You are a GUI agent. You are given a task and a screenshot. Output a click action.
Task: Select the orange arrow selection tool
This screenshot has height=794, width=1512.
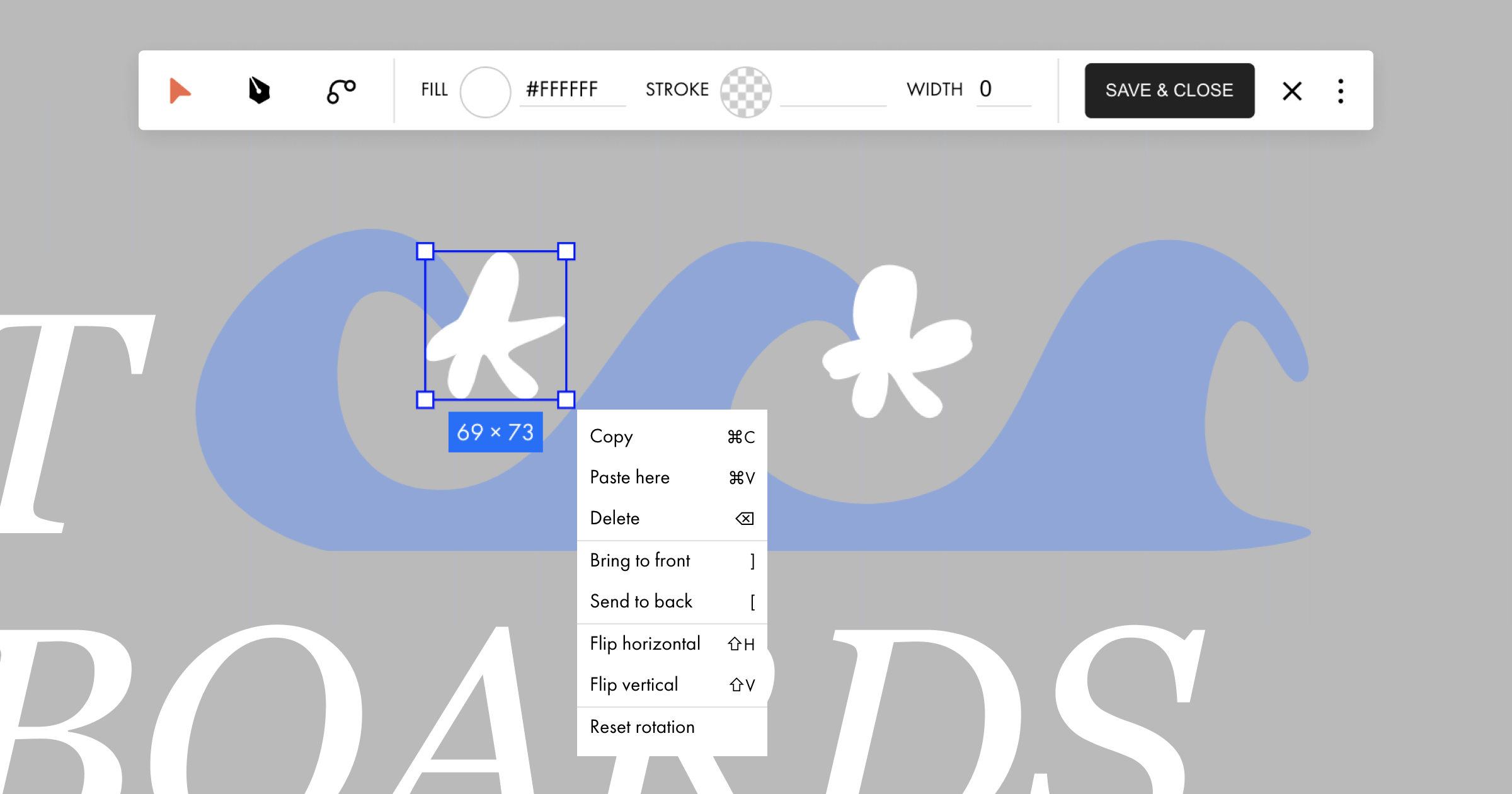pos(180,91)
